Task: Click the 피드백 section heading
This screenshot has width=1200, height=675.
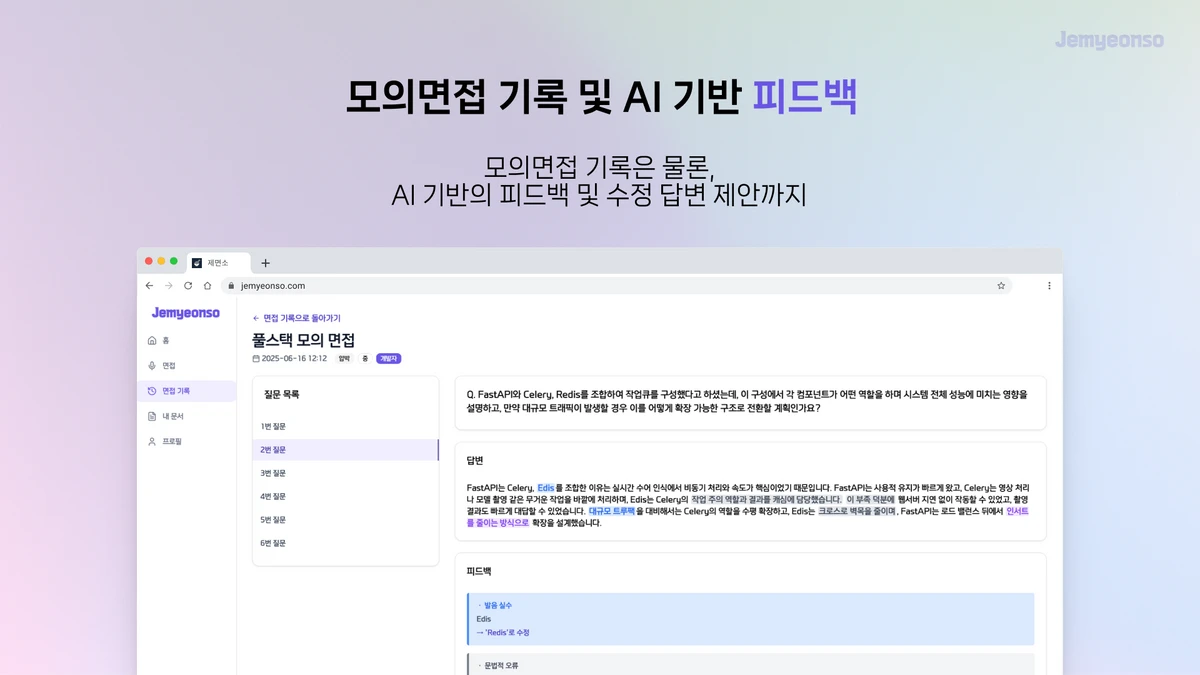Action: point(479,572)
